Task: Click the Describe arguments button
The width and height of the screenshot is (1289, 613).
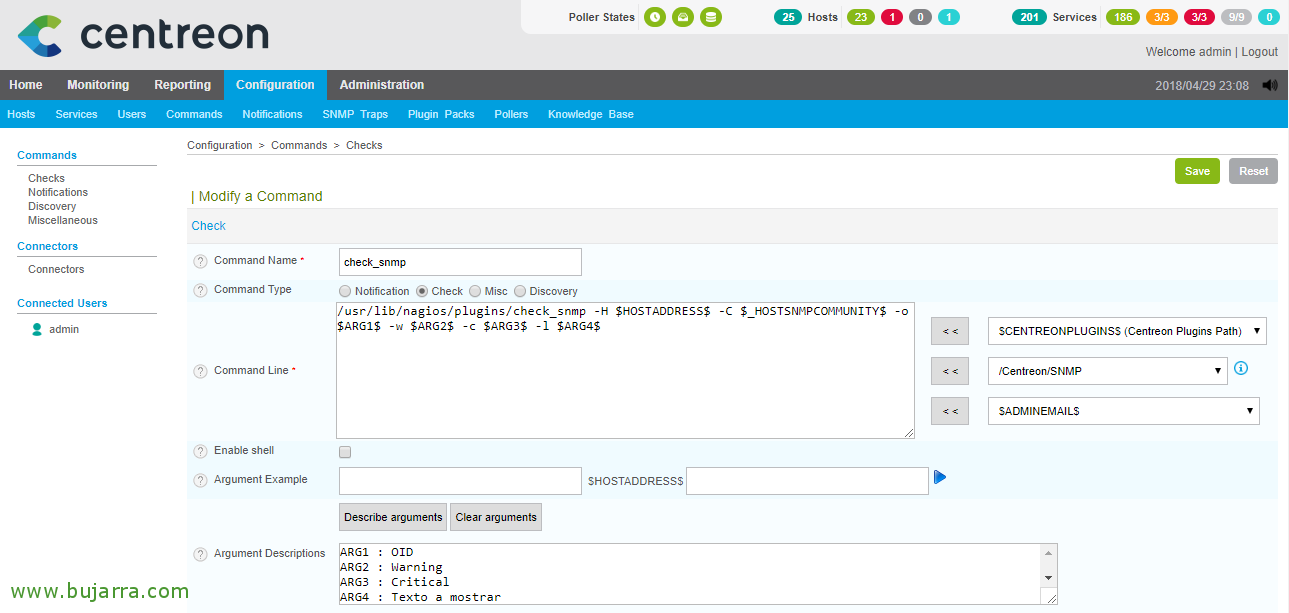Action: click(x=393, y=517)
